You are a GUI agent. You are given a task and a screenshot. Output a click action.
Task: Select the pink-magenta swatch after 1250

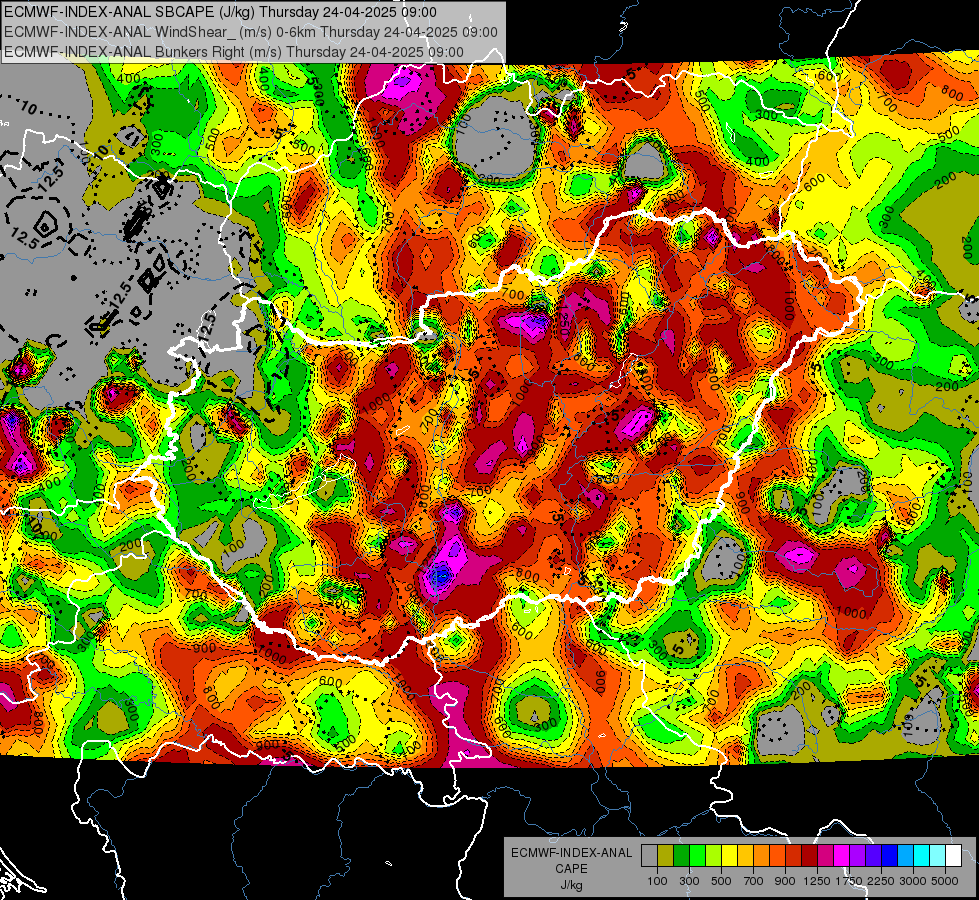[825, 855]
